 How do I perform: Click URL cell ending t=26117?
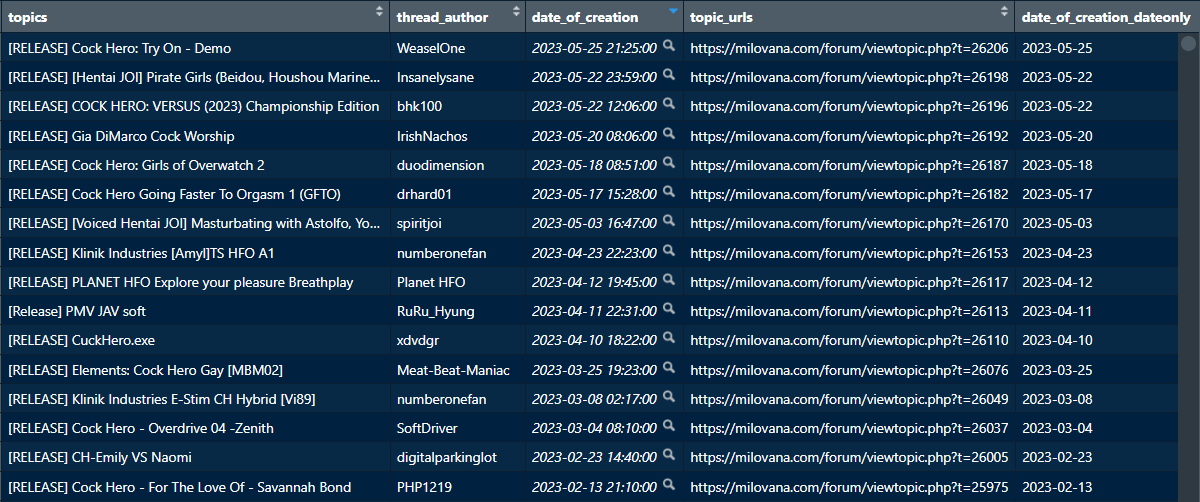pos(849,282)
